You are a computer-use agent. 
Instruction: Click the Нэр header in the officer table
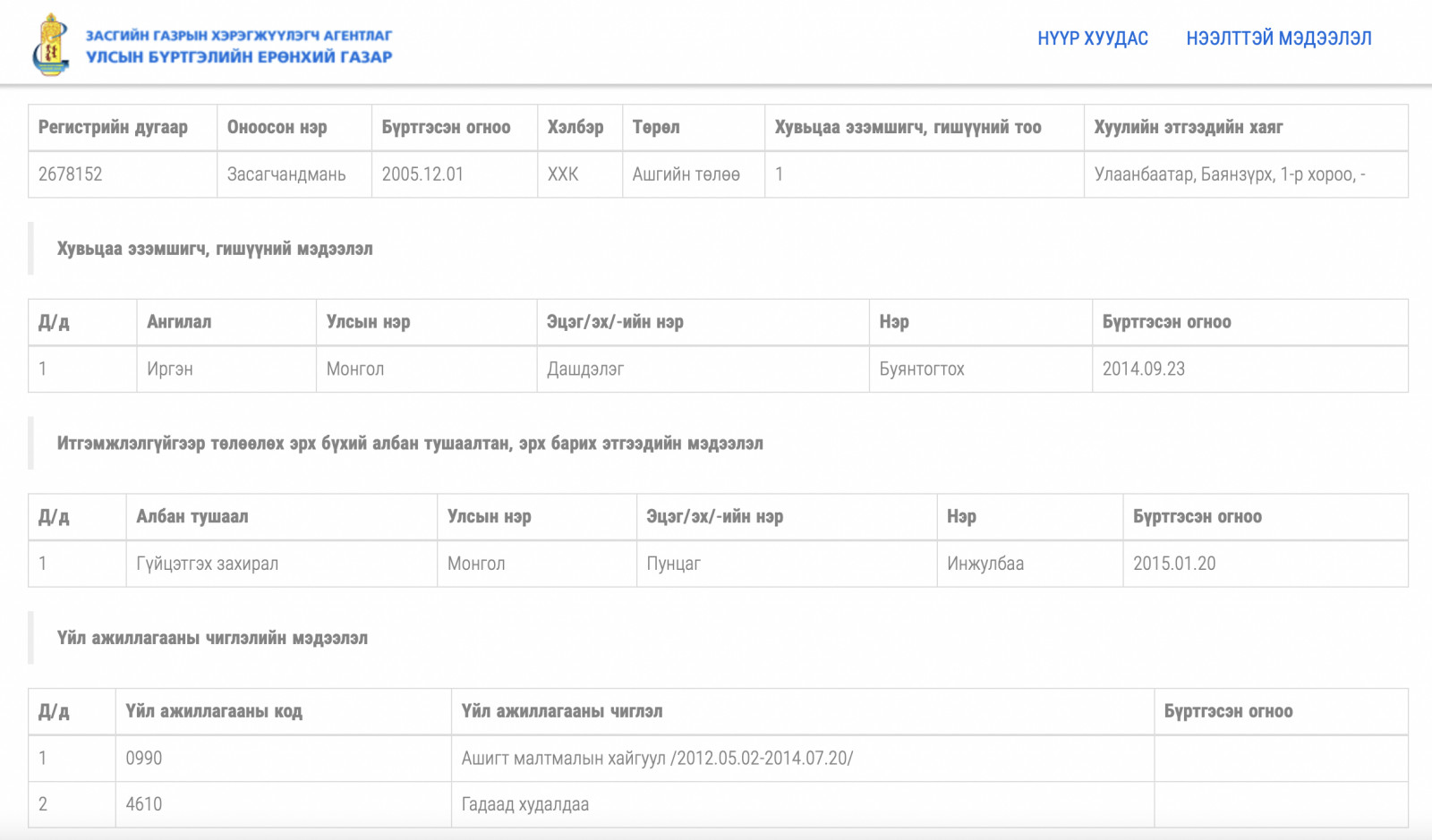click(961, 516)
